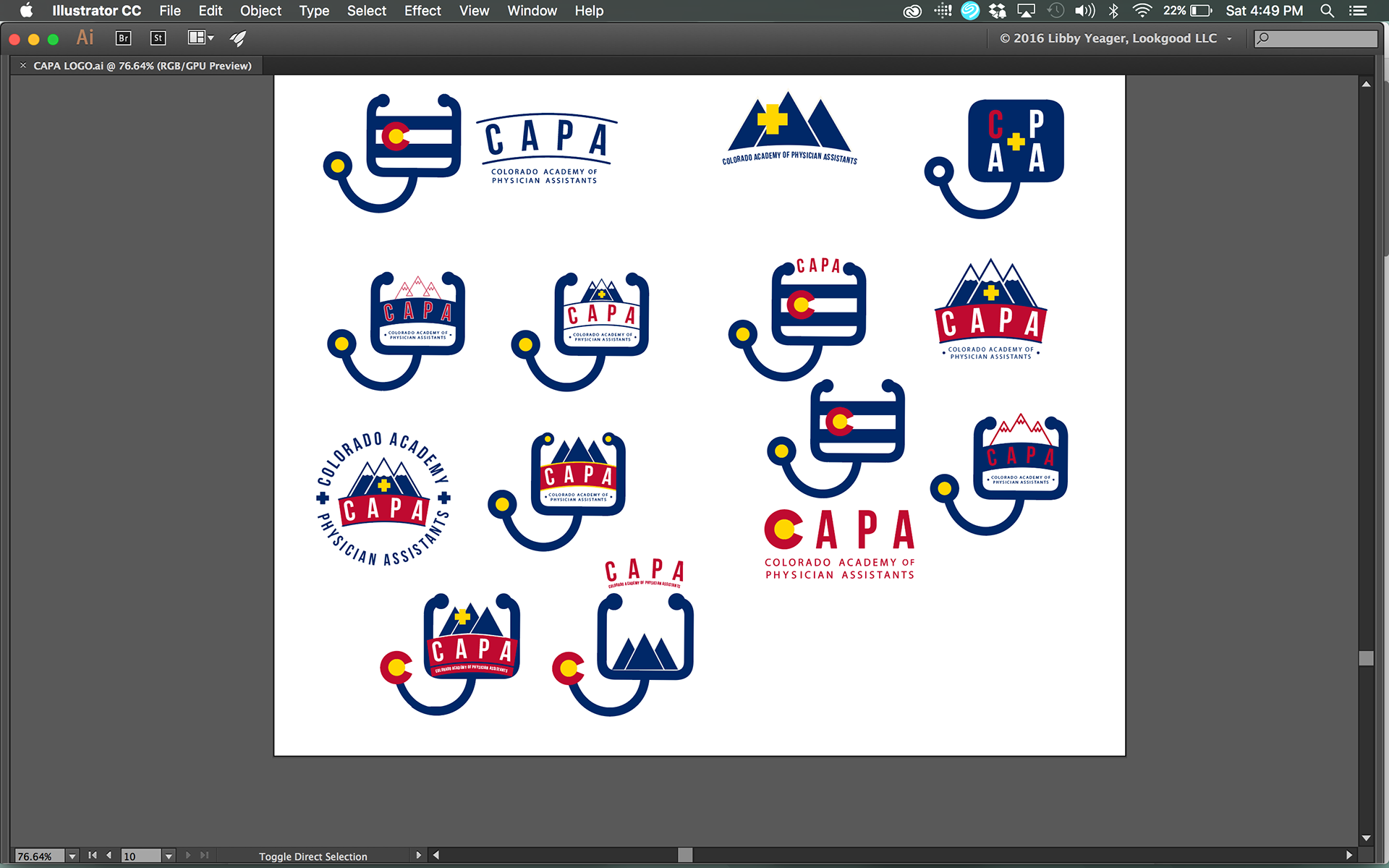This screenshot has height=868, width=1389.
Task: Click the Bluetooth menu bar icon
Action: [1114, 11]
